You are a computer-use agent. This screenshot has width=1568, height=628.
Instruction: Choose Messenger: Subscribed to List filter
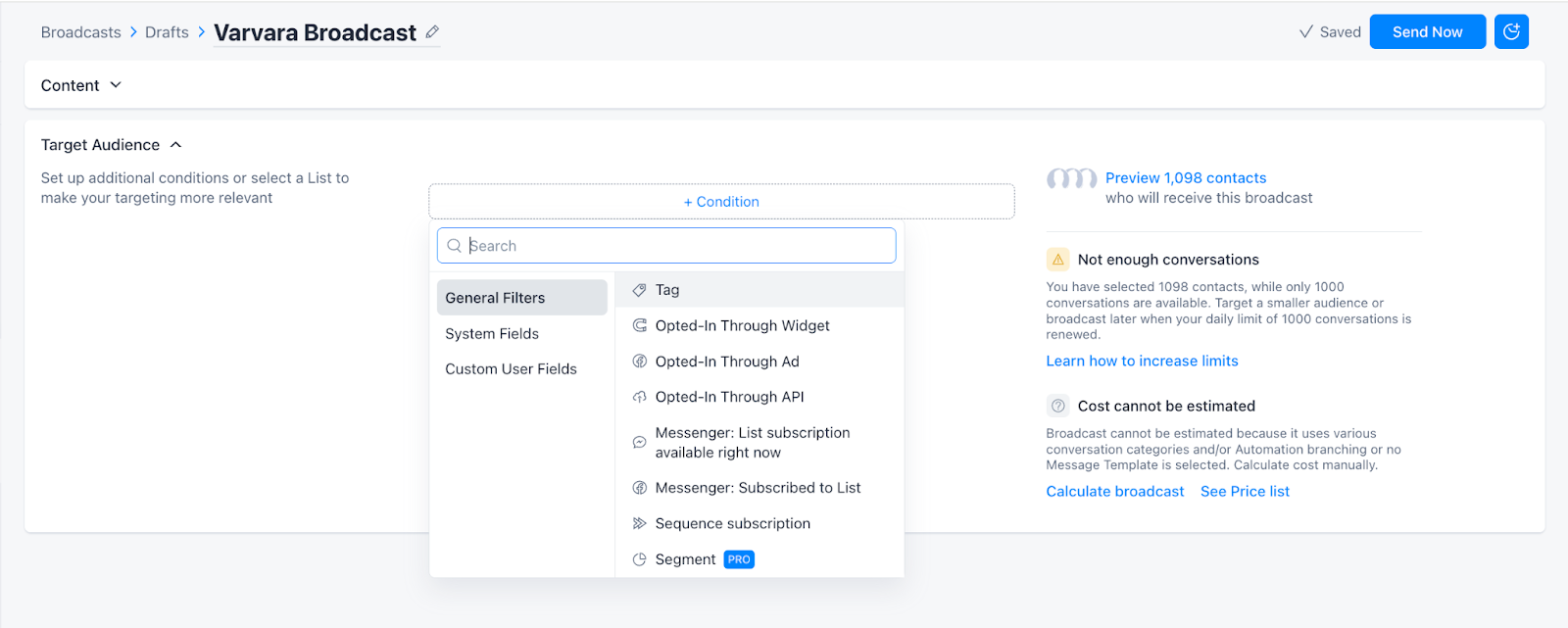[758, 488]
